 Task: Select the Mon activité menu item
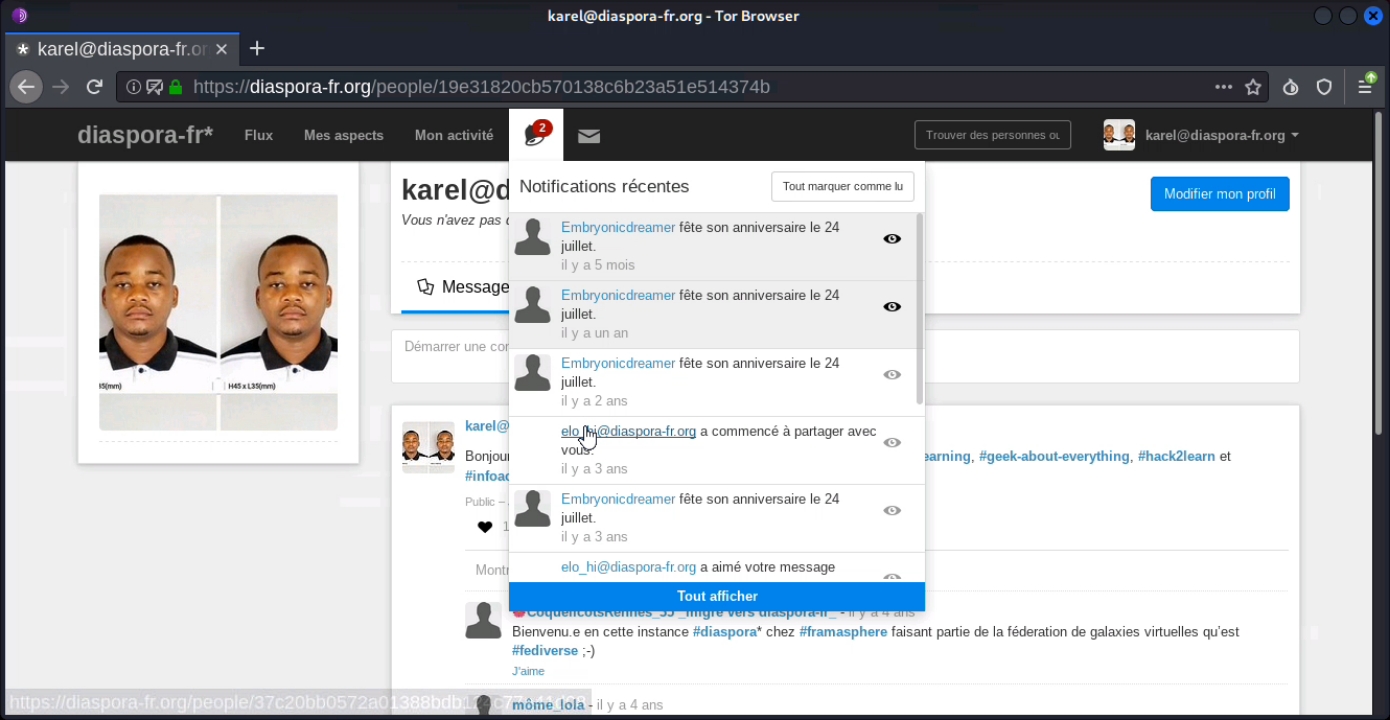(454, 135)
